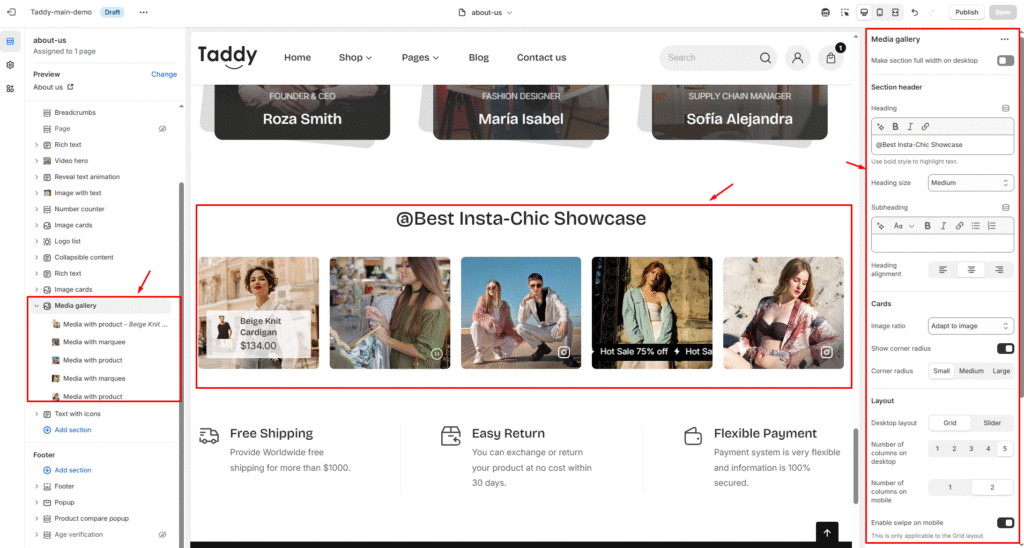Open app embeds icon in left rail
Viewport: 1024px width, 548px height.
[x=10, y=88]
